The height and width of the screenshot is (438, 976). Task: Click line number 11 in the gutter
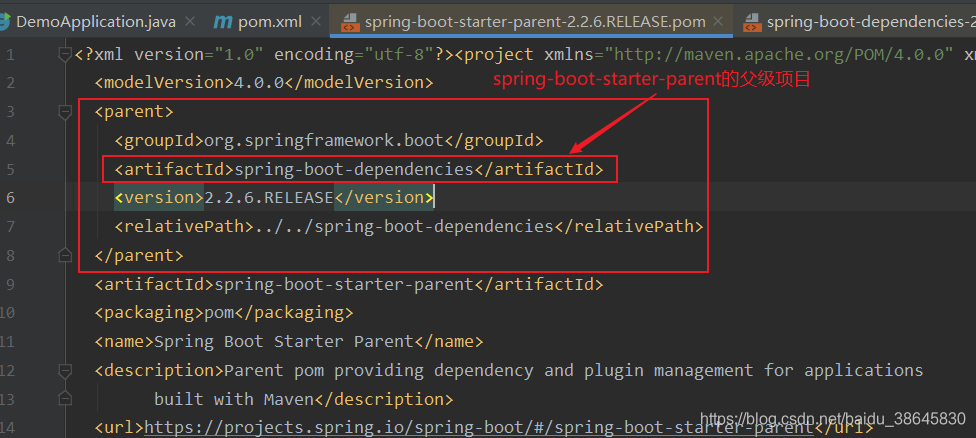click(x=7, y=342)
